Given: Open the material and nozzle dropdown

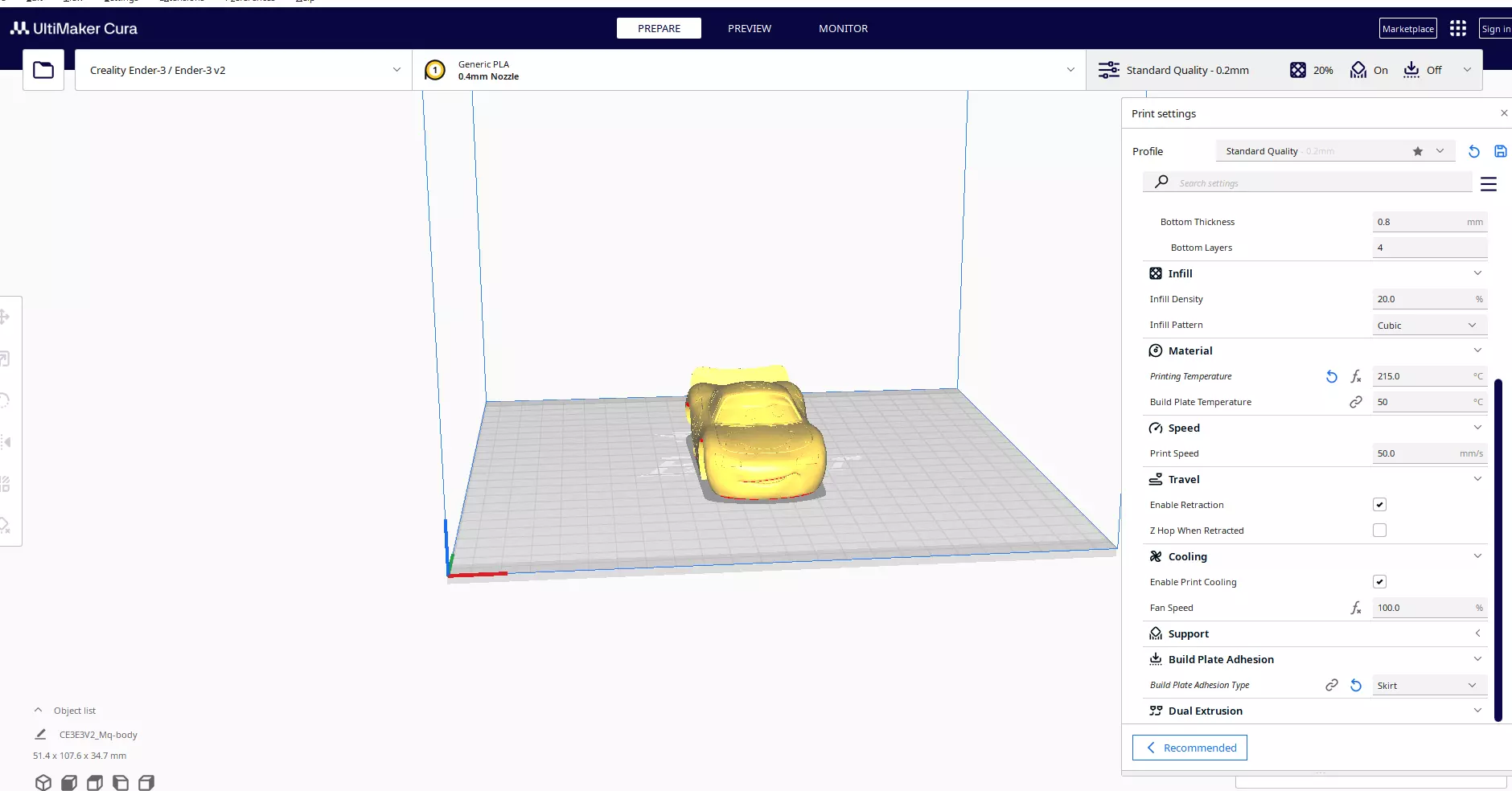Looking at the screenshot, I should point(749,70).
